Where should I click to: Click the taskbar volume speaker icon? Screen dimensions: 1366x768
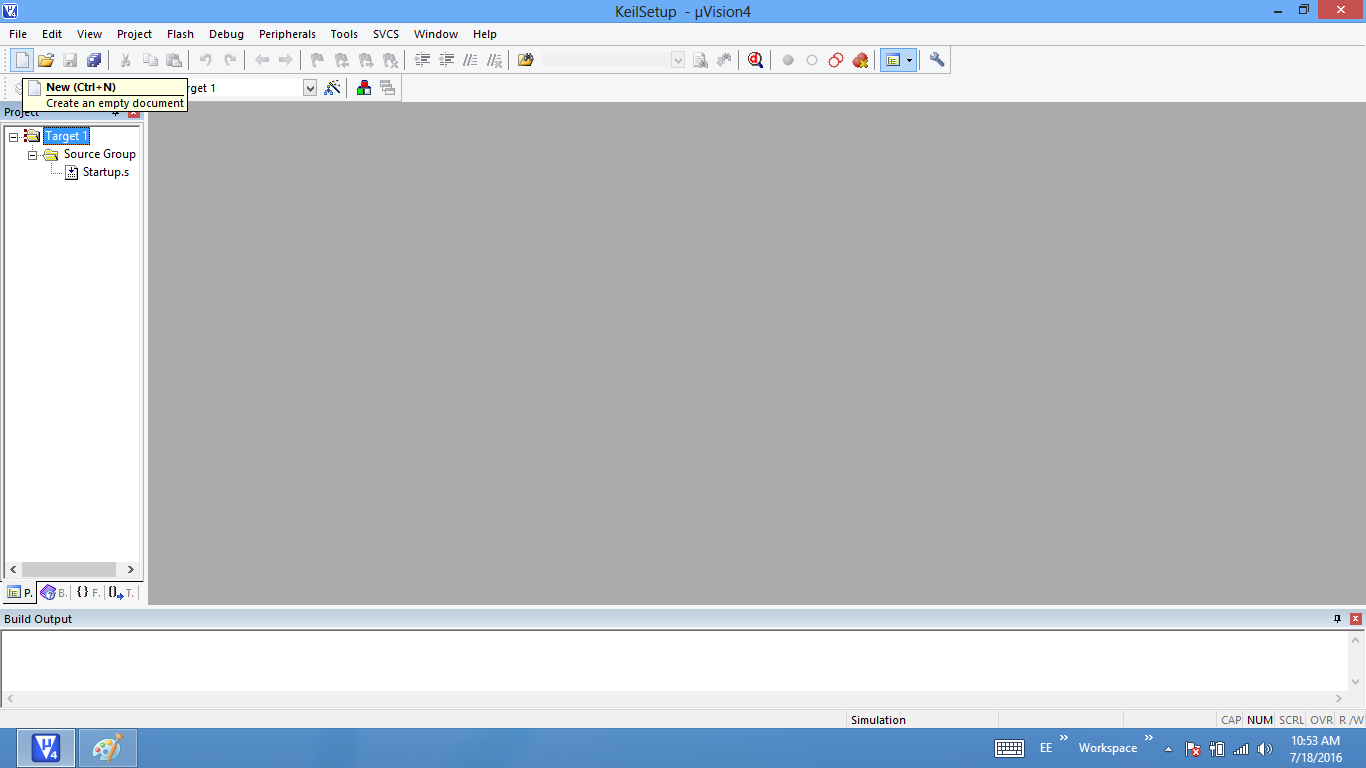(x=1265, y=749)
